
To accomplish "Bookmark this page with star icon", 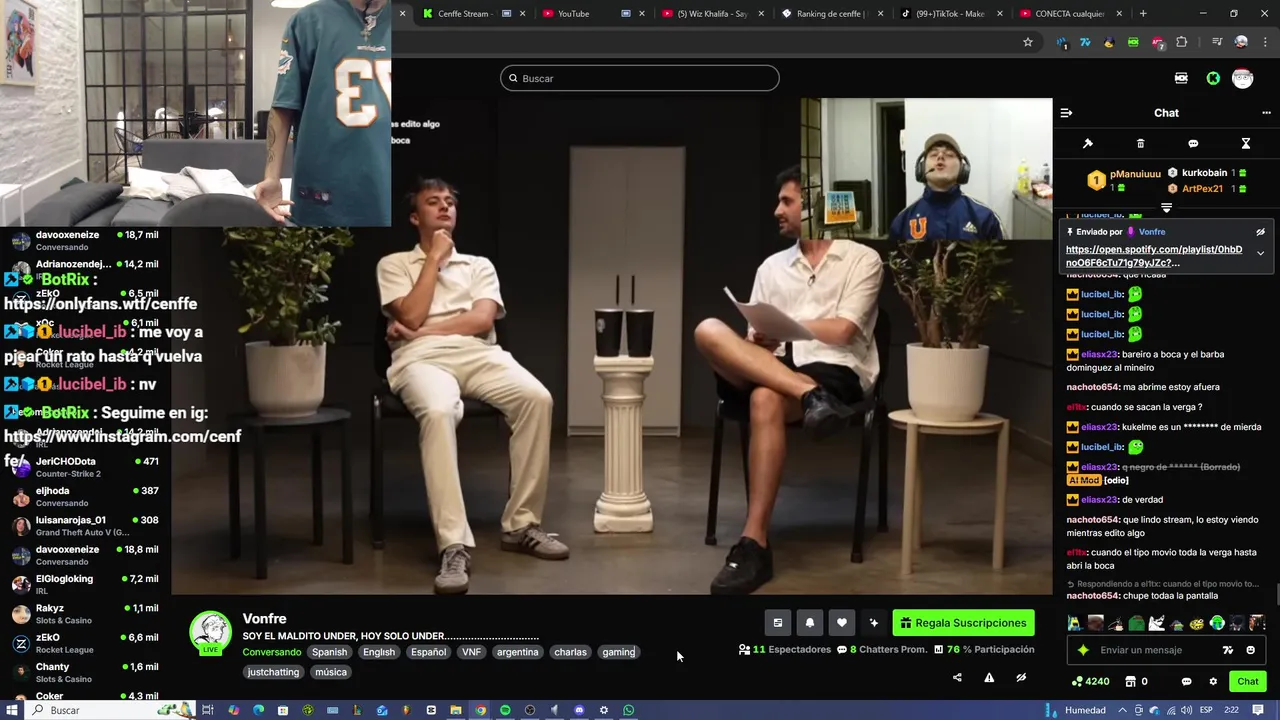I will 1027,42.
